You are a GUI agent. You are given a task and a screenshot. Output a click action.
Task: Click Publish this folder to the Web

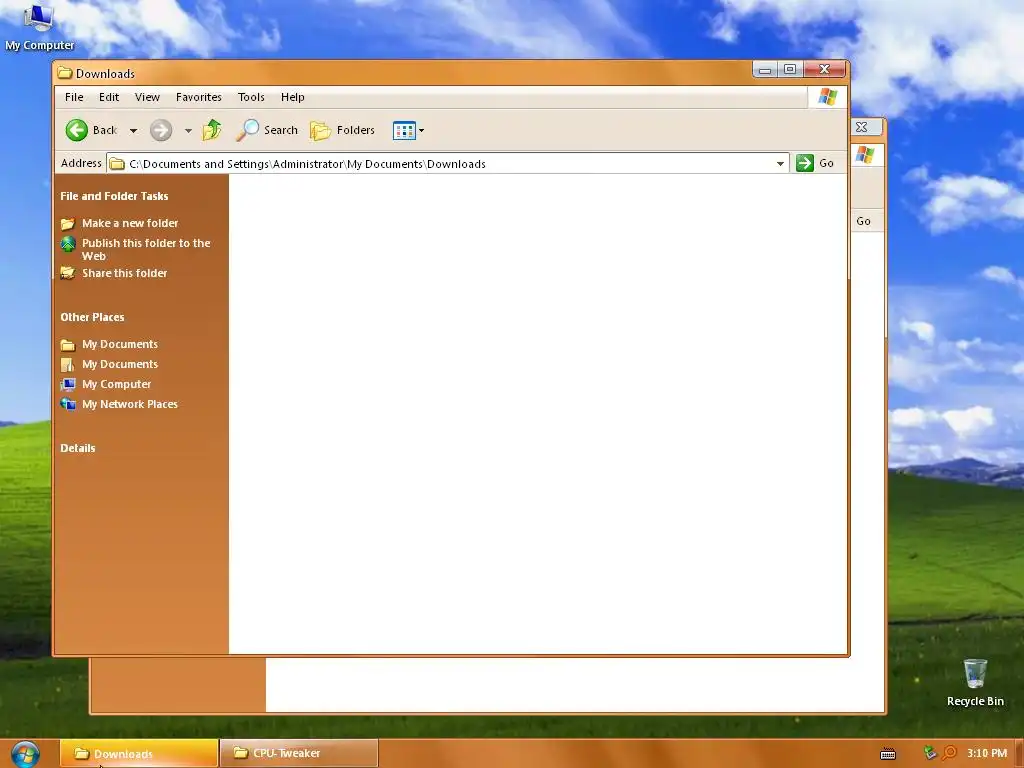click(x=146, y=249)
